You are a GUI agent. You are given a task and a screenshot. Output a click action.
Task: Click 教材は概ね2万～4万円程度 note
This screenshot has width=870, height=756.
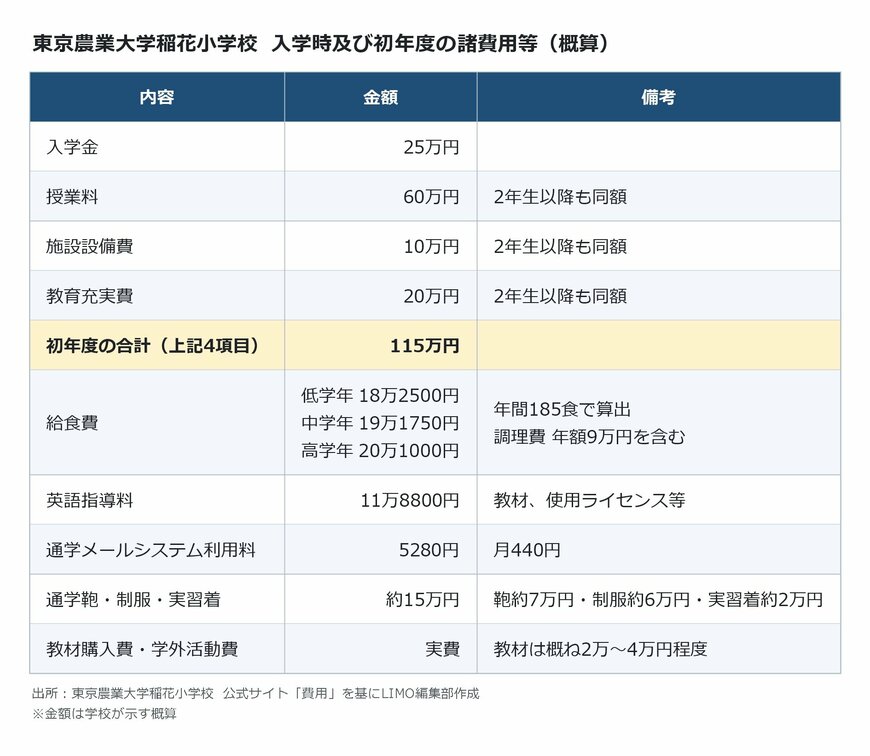(x=600, y=649)
